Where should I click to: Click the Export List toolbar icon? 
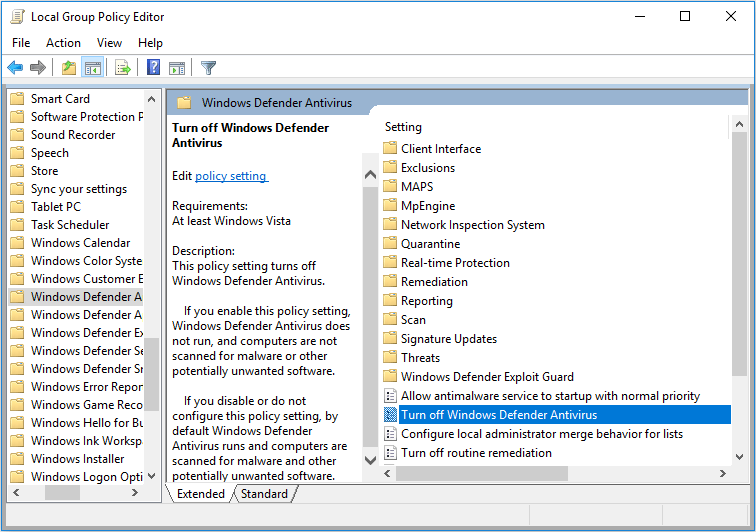tap(123, 68)
